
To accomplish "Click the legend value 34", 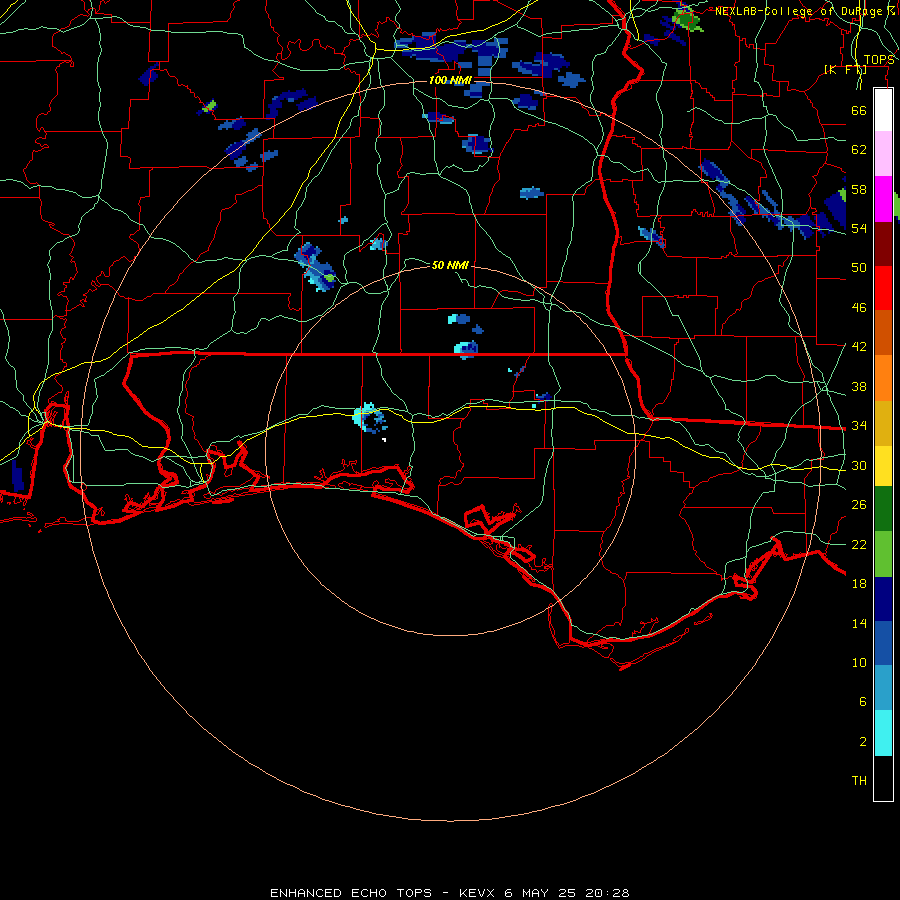I will [859, 426].
